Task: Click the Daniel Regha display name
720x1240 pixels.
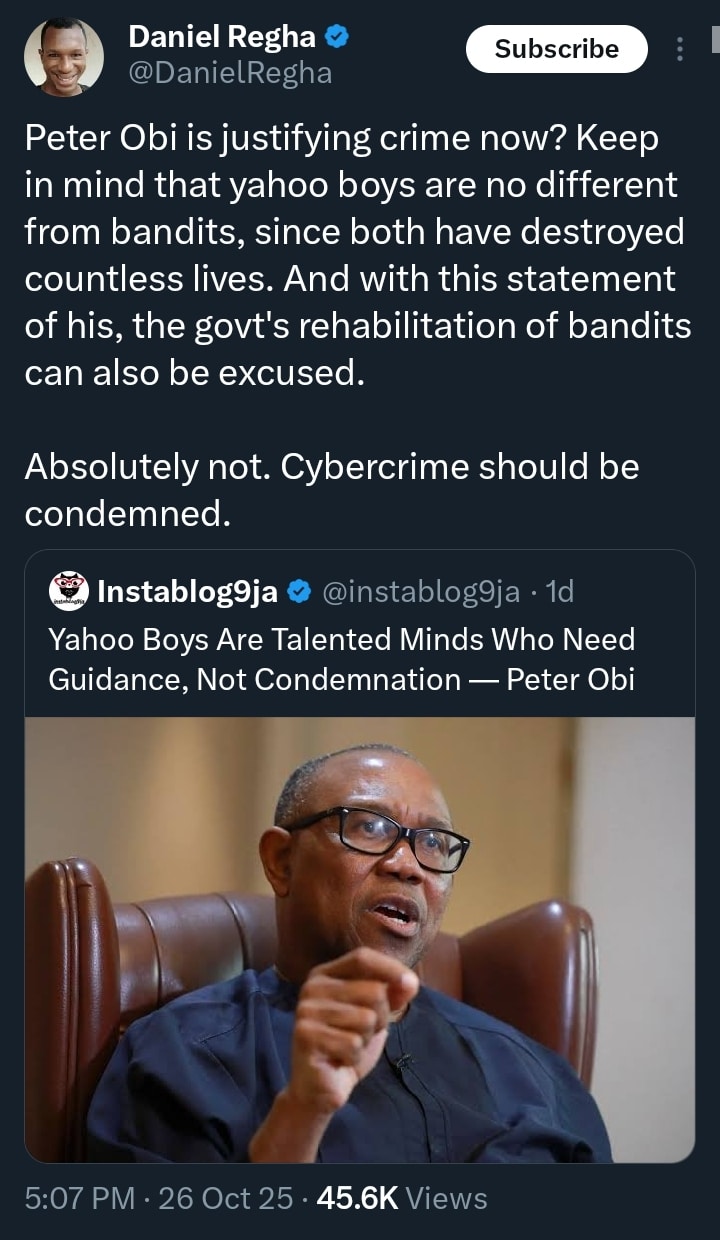Action: [222, 38]
